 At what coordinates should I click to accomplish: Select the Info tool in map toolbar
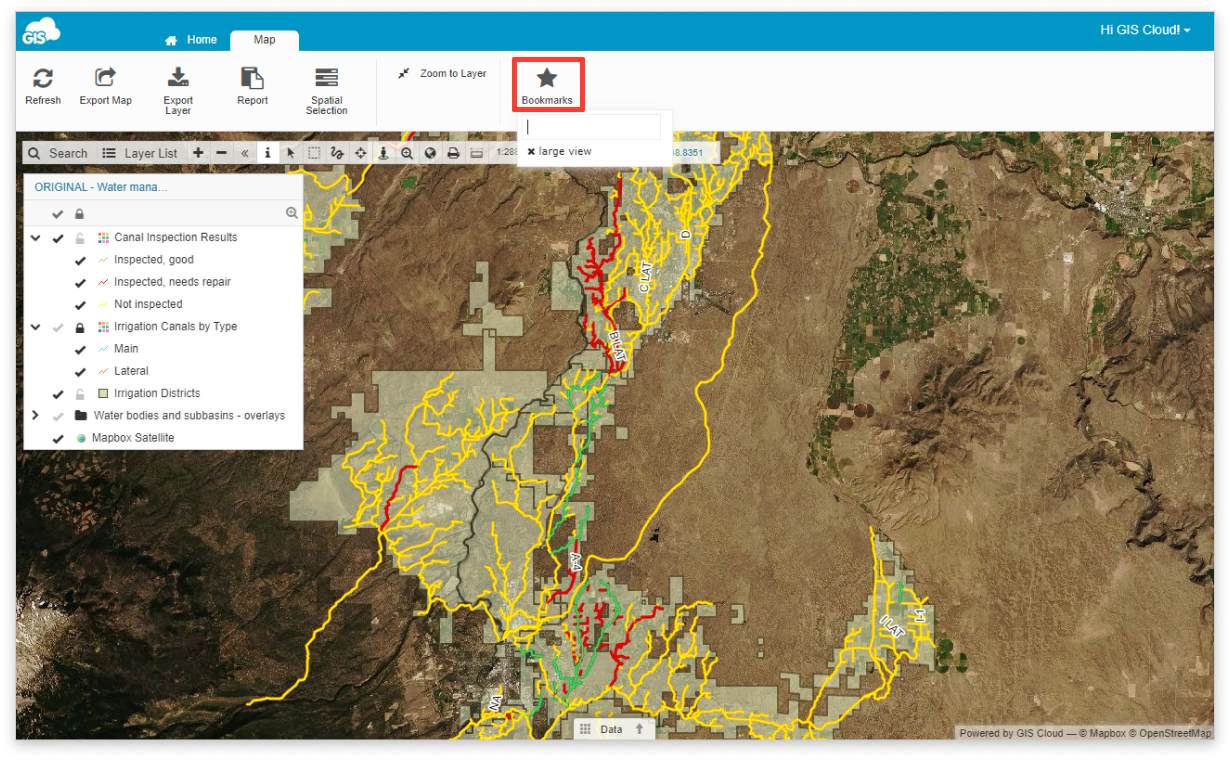click(267, 153)
